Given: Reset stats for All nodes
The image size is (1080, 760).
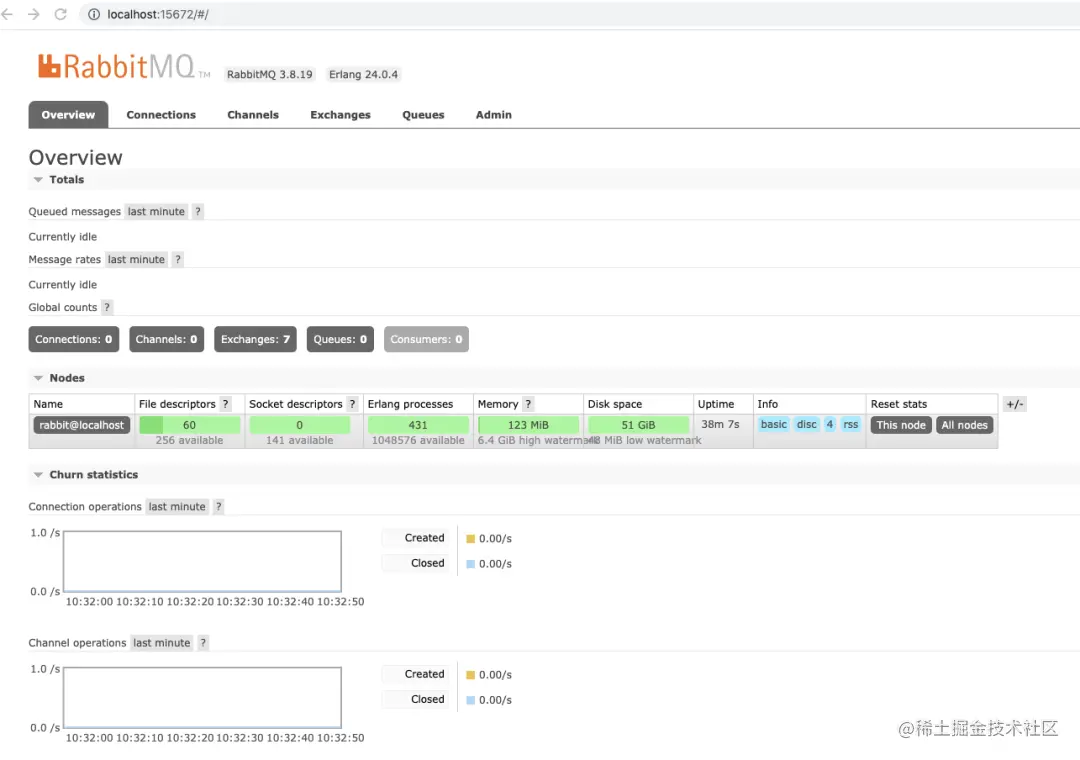Looking at the screenshot, I should coord(964,425).
